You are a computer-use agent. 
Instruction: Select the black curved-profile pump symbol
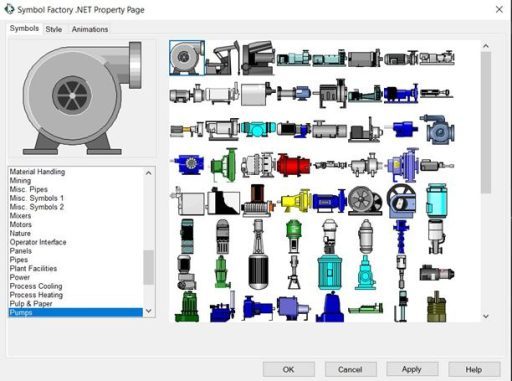tap(223, 201)
